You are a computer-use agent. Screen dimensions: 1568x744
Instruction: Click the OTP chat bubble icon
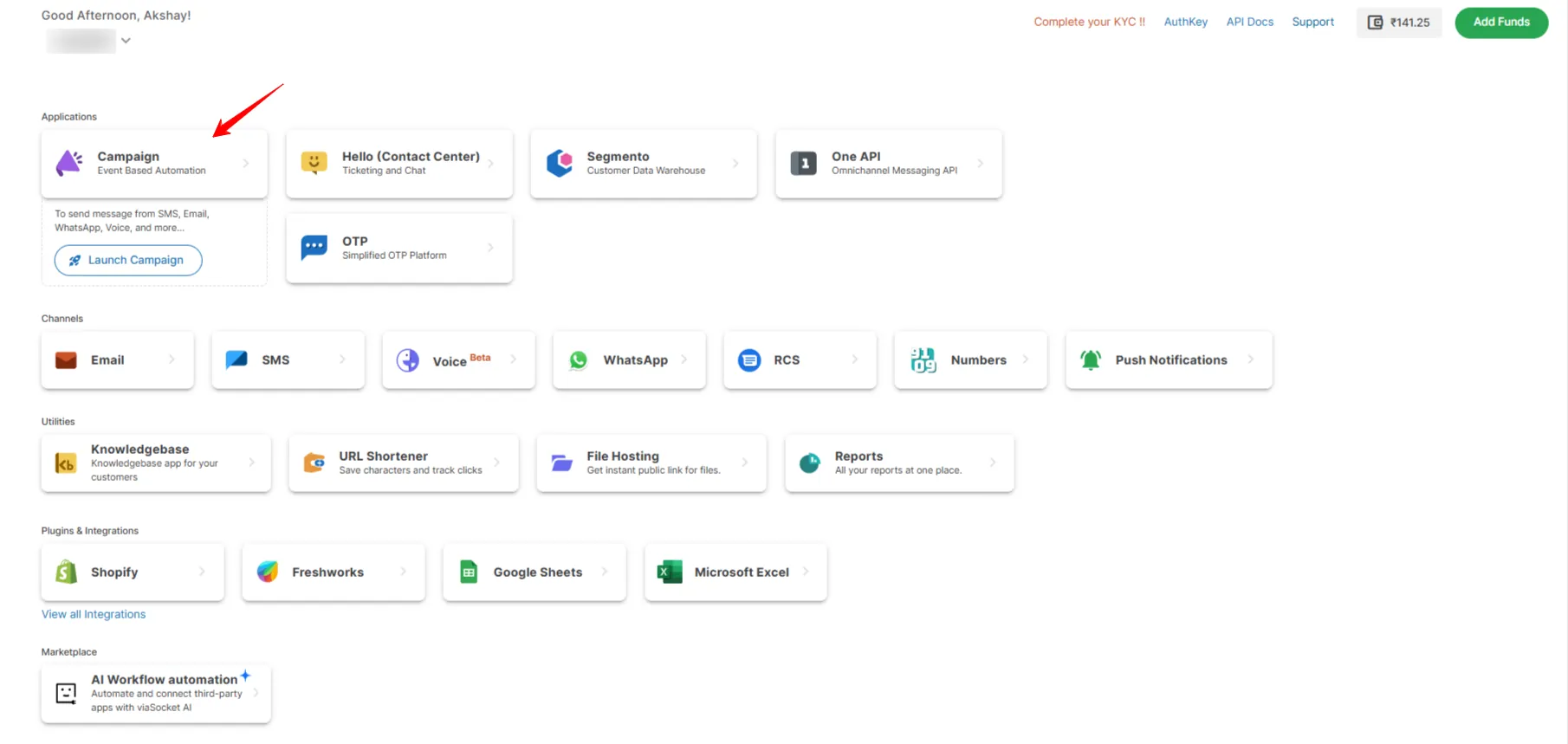[314, 248]
